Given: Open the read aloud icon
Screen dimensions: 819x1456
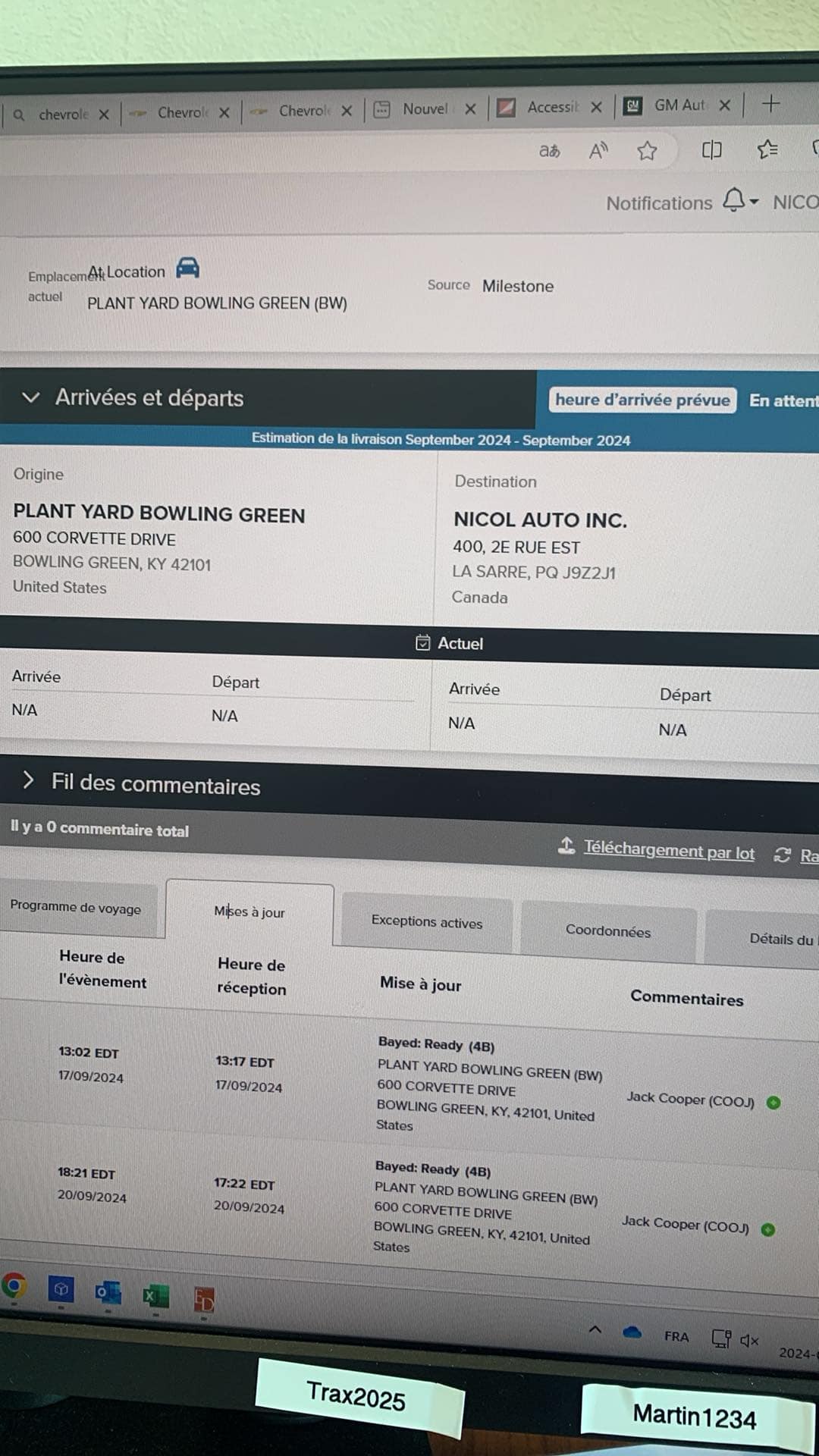Looking at the screenshot, I should point(598,151).
